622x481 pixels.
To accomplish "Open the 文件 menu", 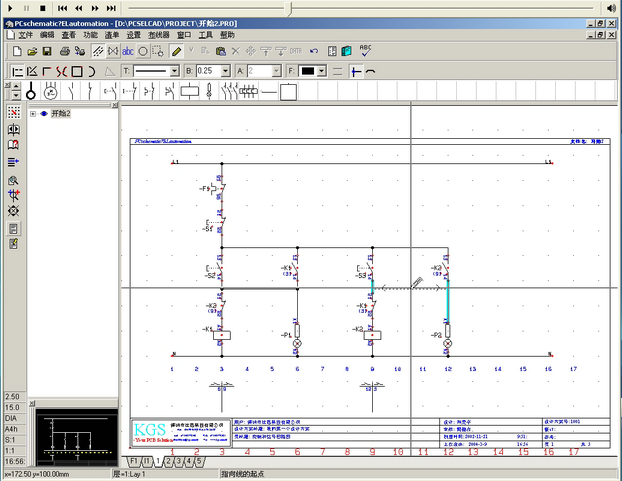I will 25,34.
